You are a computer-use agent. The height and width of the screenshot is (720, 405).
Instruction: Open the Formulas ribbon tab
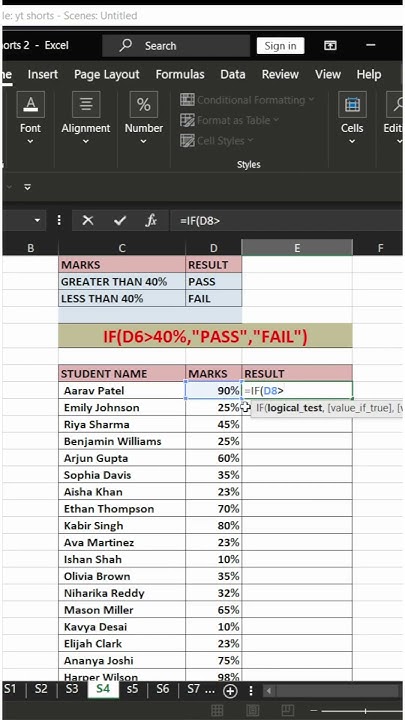180,74
